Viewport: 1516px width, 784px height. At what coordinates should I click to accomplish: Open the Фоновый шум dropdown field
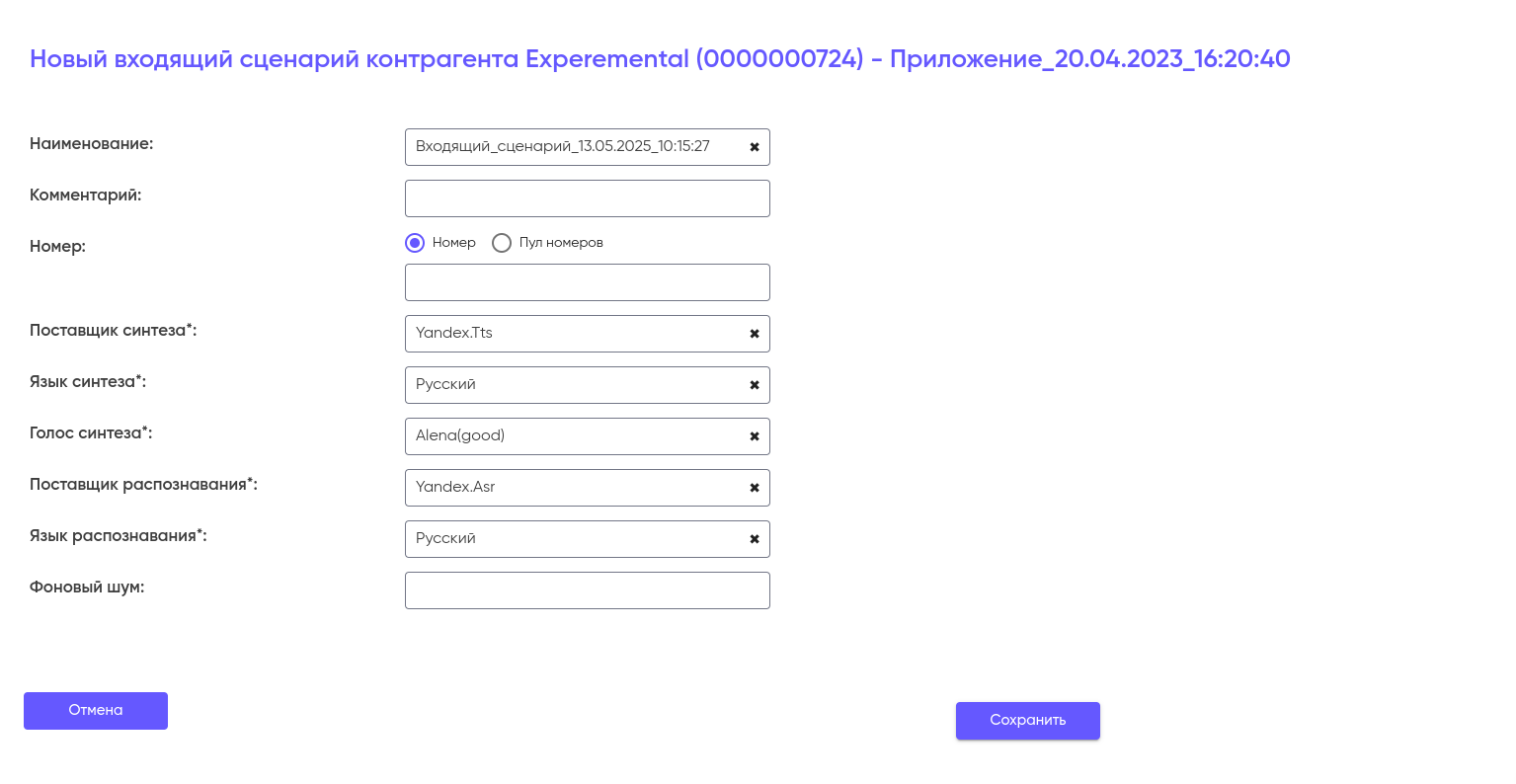pyautogui.click(x=587, y=590)
